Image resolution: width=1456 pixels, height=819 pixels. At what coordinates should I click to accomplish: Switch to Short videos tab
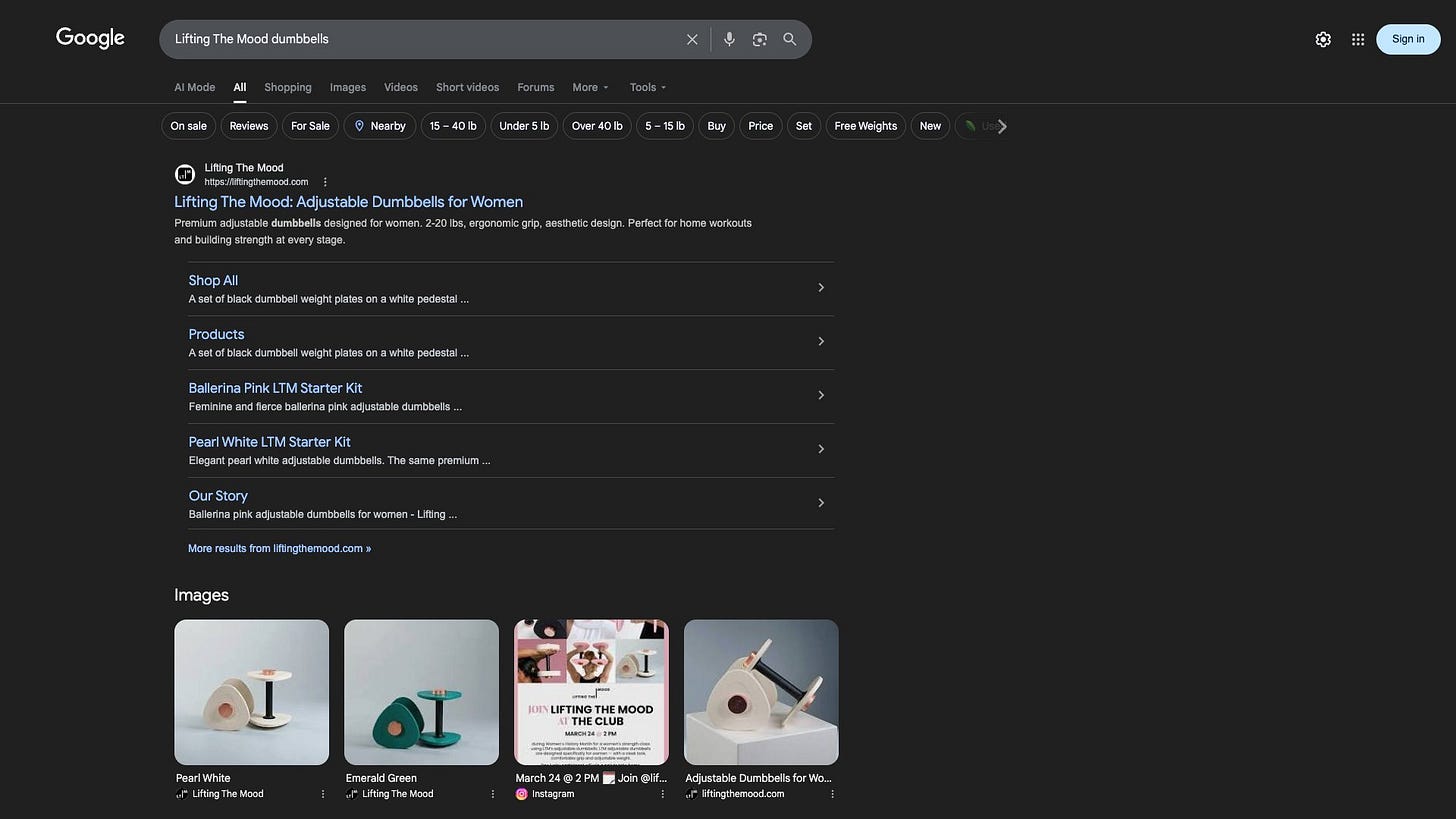coord(467,87)
